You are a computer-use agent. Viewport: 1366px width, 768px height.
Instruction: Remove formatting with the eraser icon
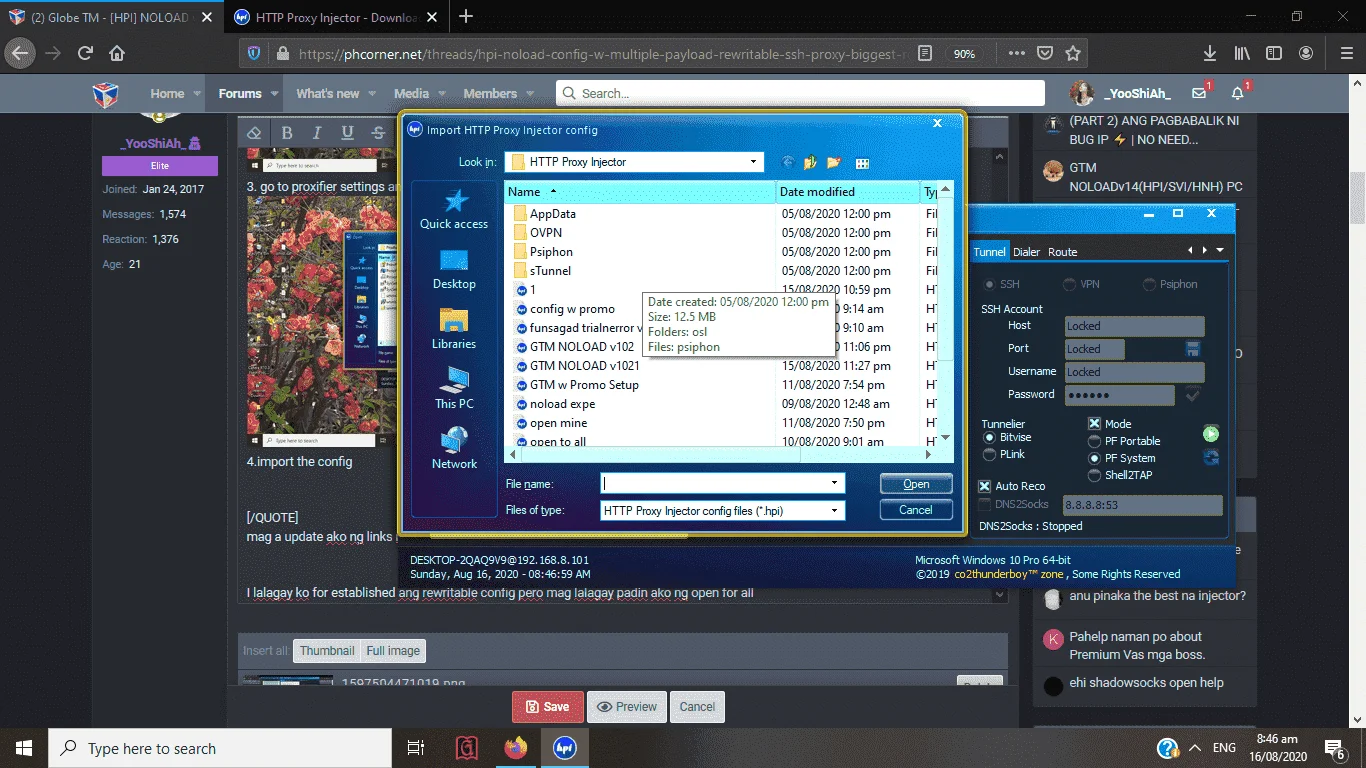[254, 133]
